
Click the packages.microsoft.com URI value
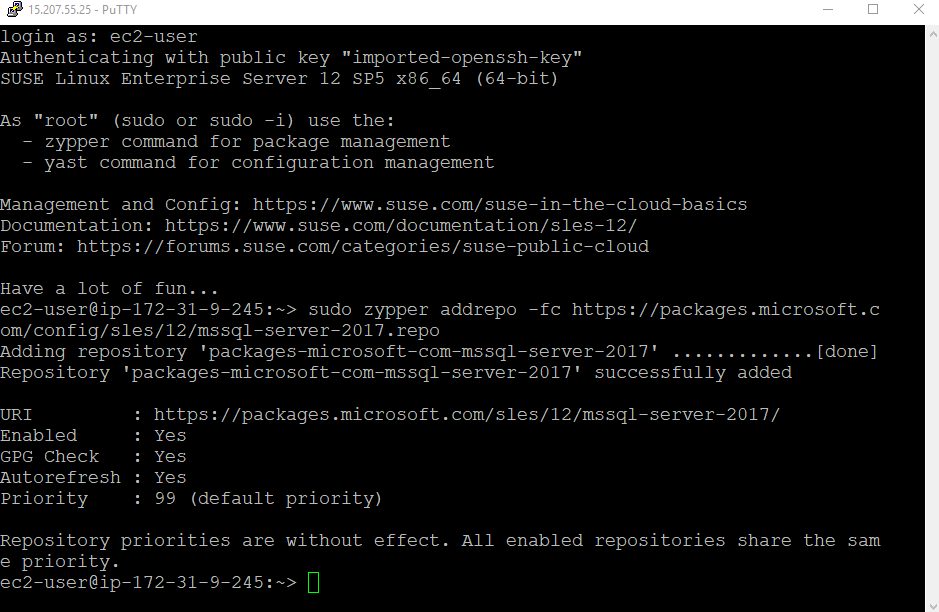[x=467, y=414]
